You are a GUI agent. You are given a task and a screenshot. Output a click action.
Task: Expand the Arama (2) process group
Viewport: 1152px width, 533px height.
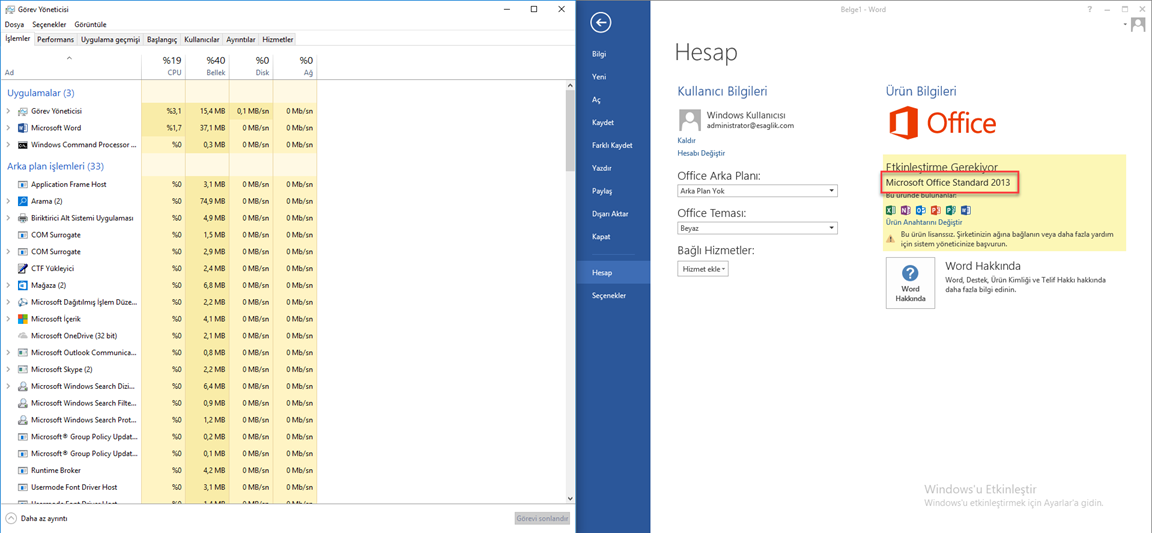[8, 201]
